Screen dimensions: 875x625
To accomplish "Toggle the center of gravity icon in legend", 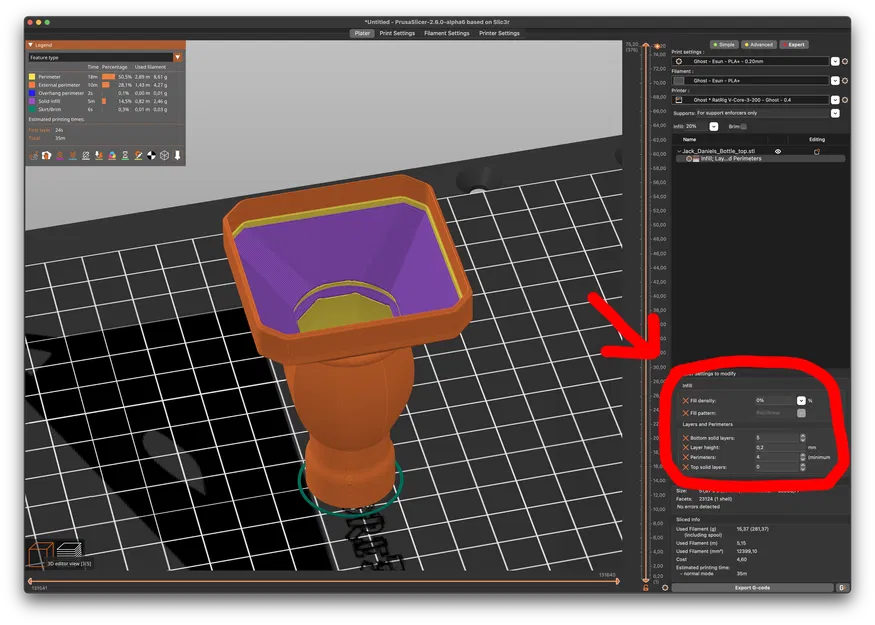I will [151, 156].
